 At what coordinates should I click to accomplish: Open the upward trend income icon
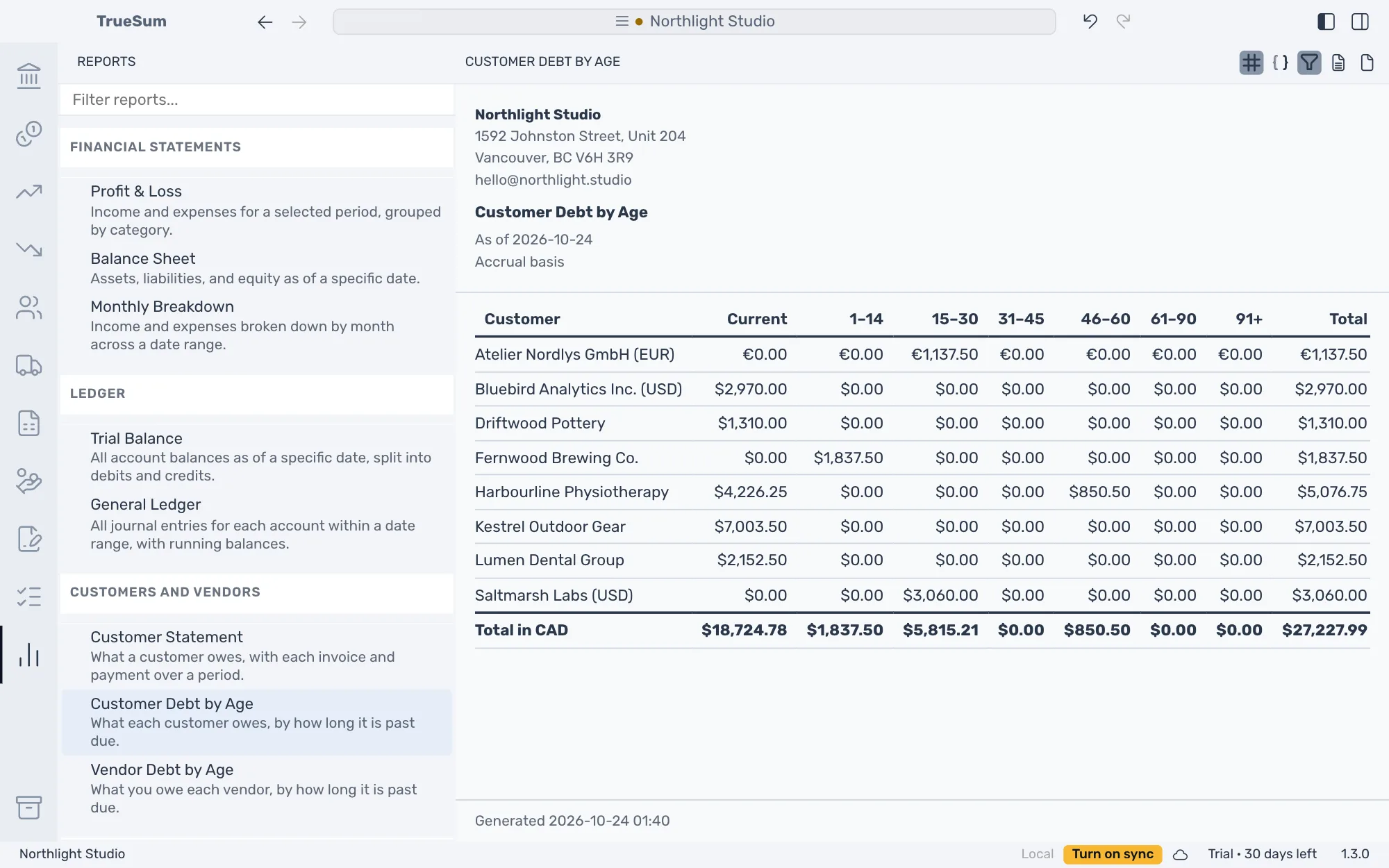click(28, 192)
